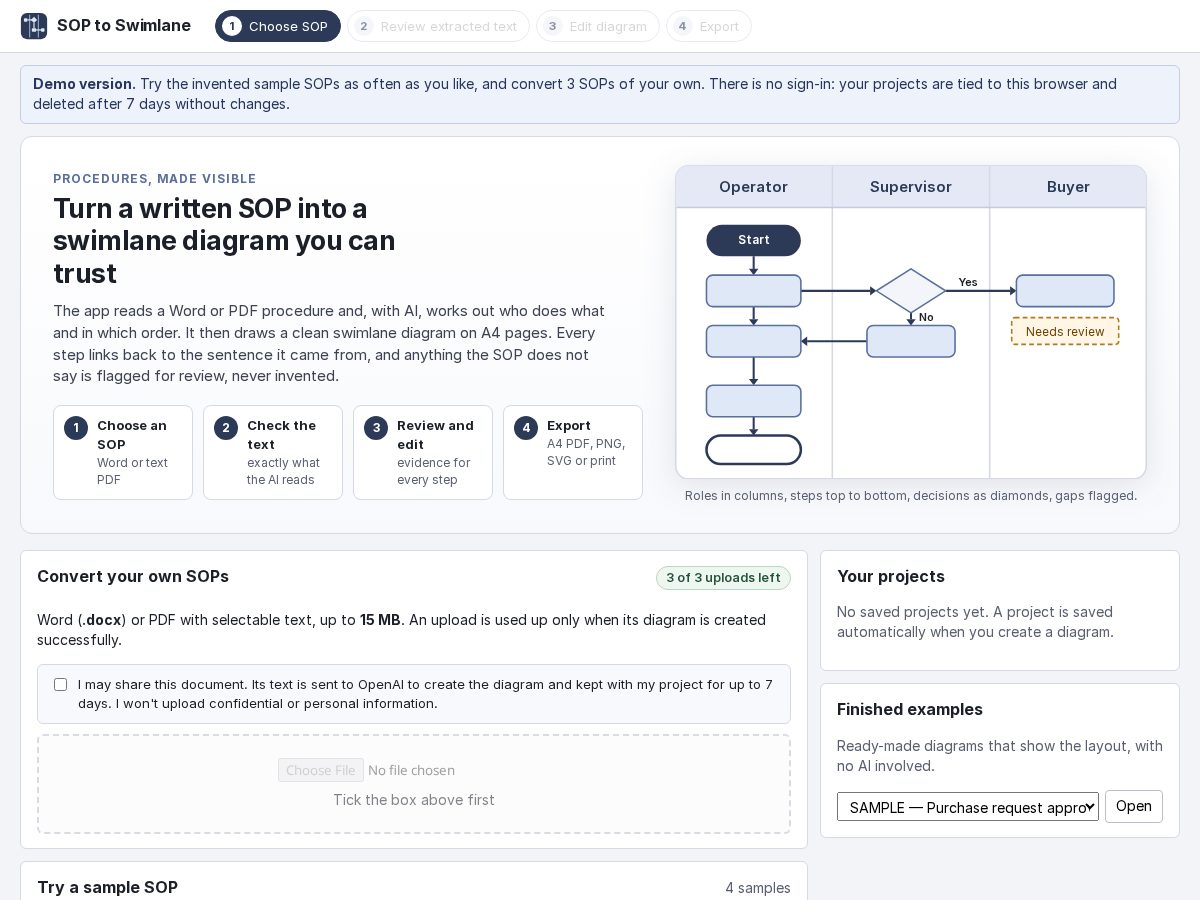This screenshot has width=1200, height=900.
Task: Click the No file chosen text
Action: (411, 770)
